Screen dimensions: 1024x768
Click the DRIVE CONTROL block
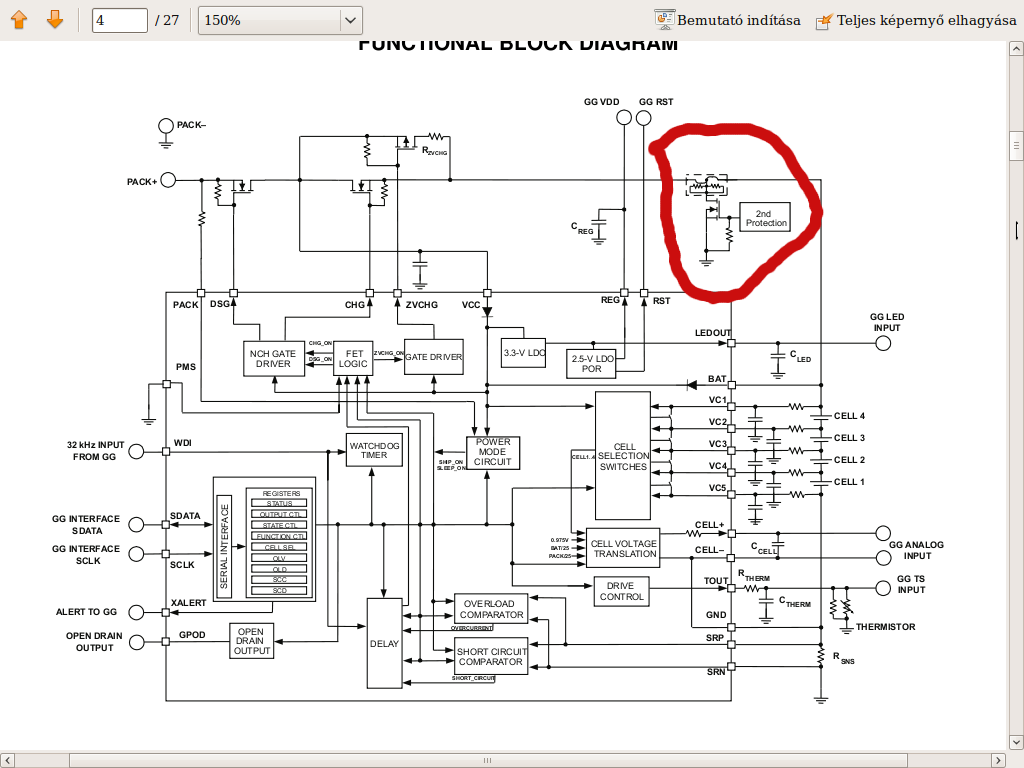621,591
